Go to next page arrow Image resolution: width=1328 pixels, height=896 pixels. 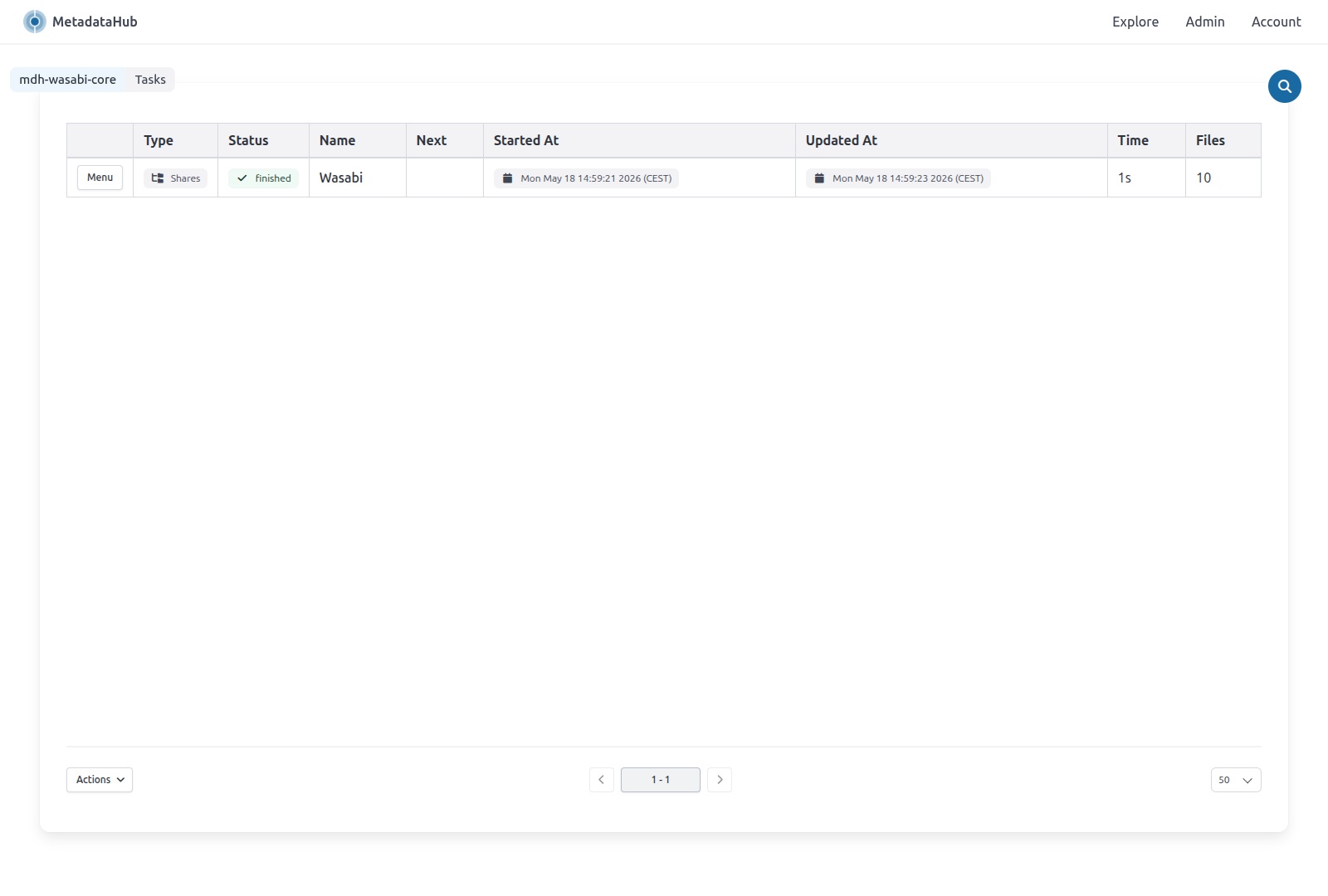point(720,780)
